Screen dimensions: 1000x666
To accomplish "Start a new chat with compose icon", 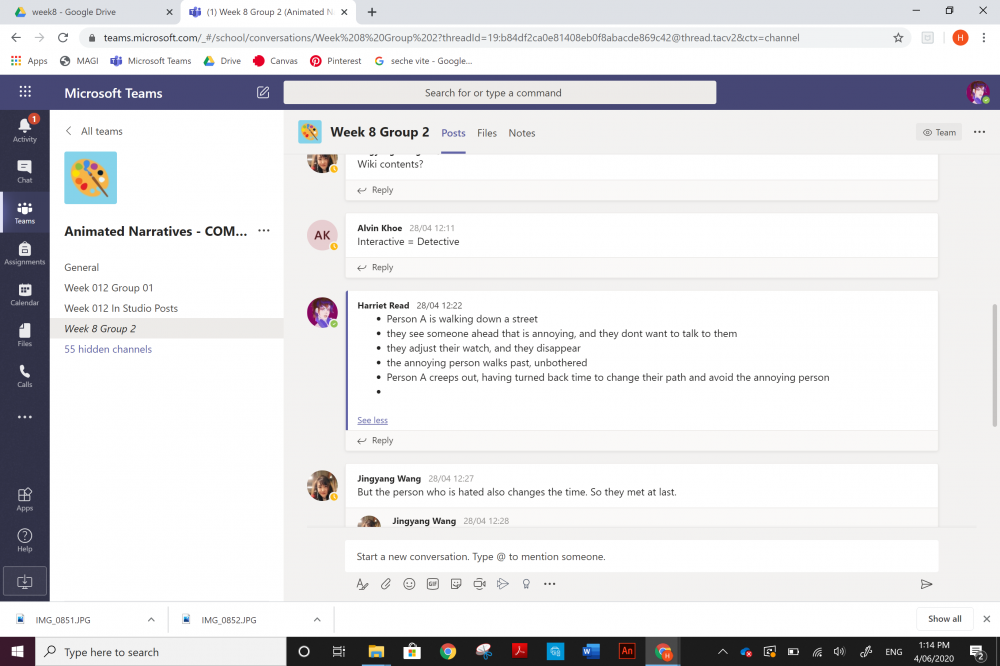I will 263,92.
